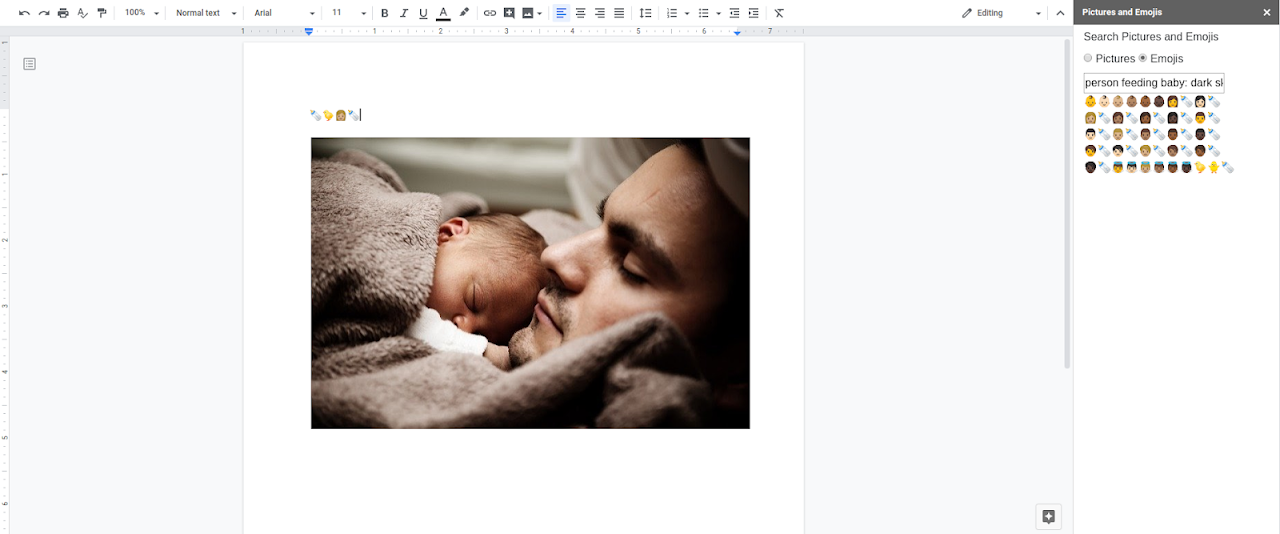Open the Arial font dropdown
The width and height of the screenshot is (1280, 534).
click(x=284, y=13)
